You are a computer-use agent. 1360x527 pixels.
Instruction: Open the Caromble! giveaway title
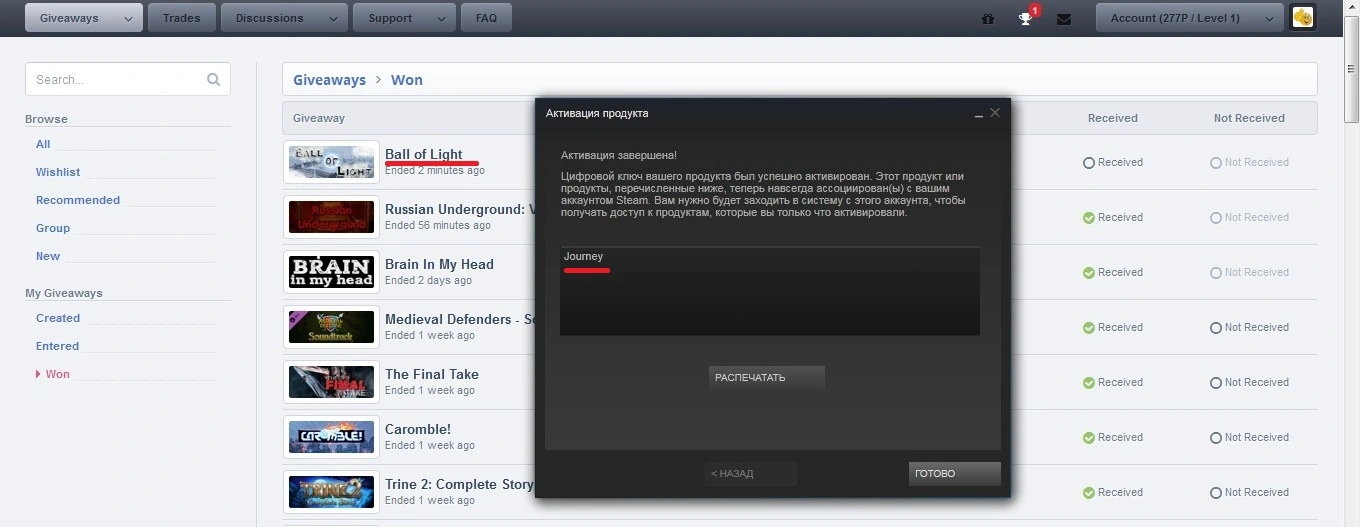[x=418, y=429]
